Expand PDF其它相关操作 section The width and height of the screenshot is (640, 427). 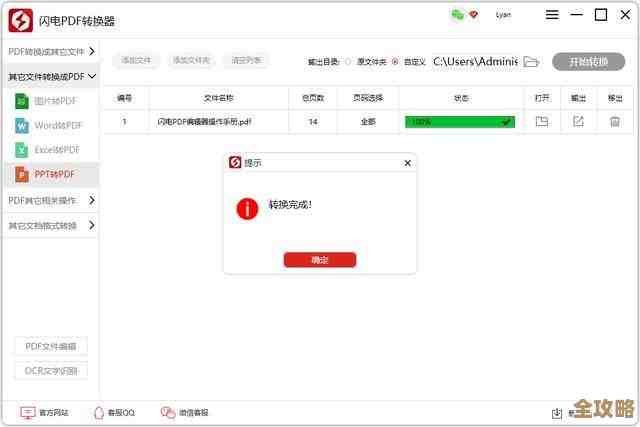51,200
